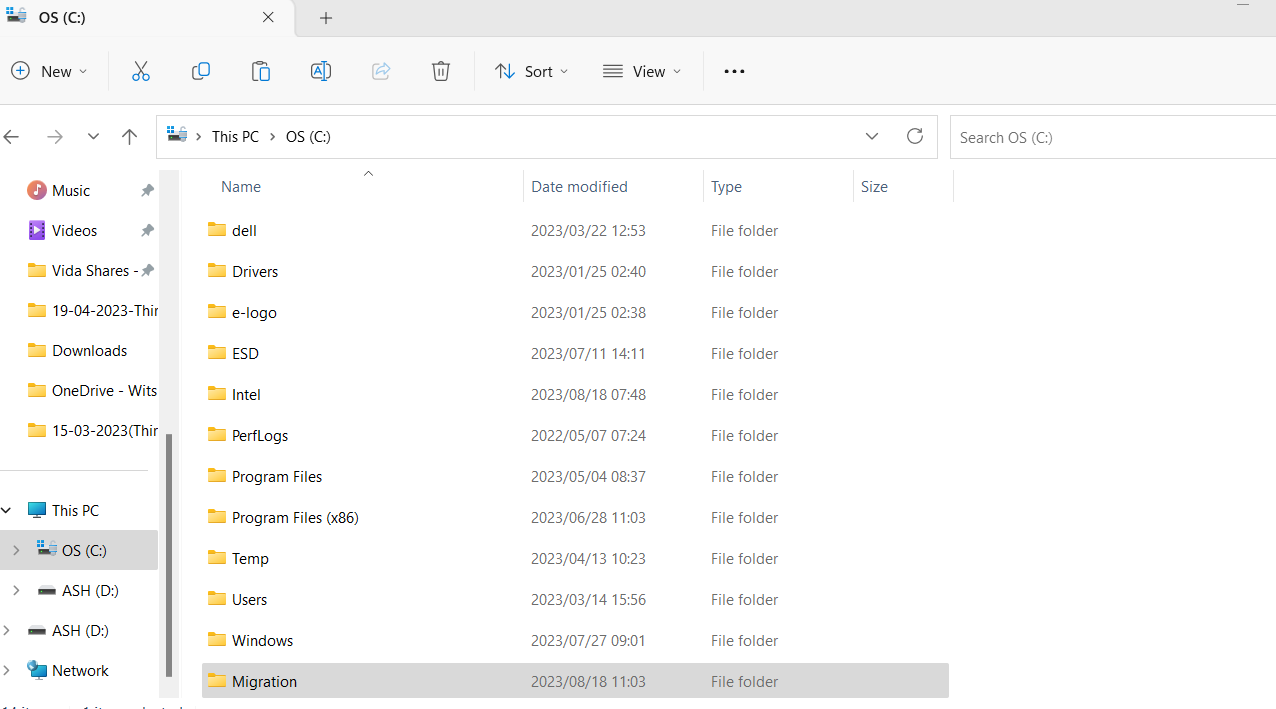This screenshot has height=709, width=1276.
Task: Refresh the folder view with the refresh icon
Action: pyautogui.click(x=914, y=136)
